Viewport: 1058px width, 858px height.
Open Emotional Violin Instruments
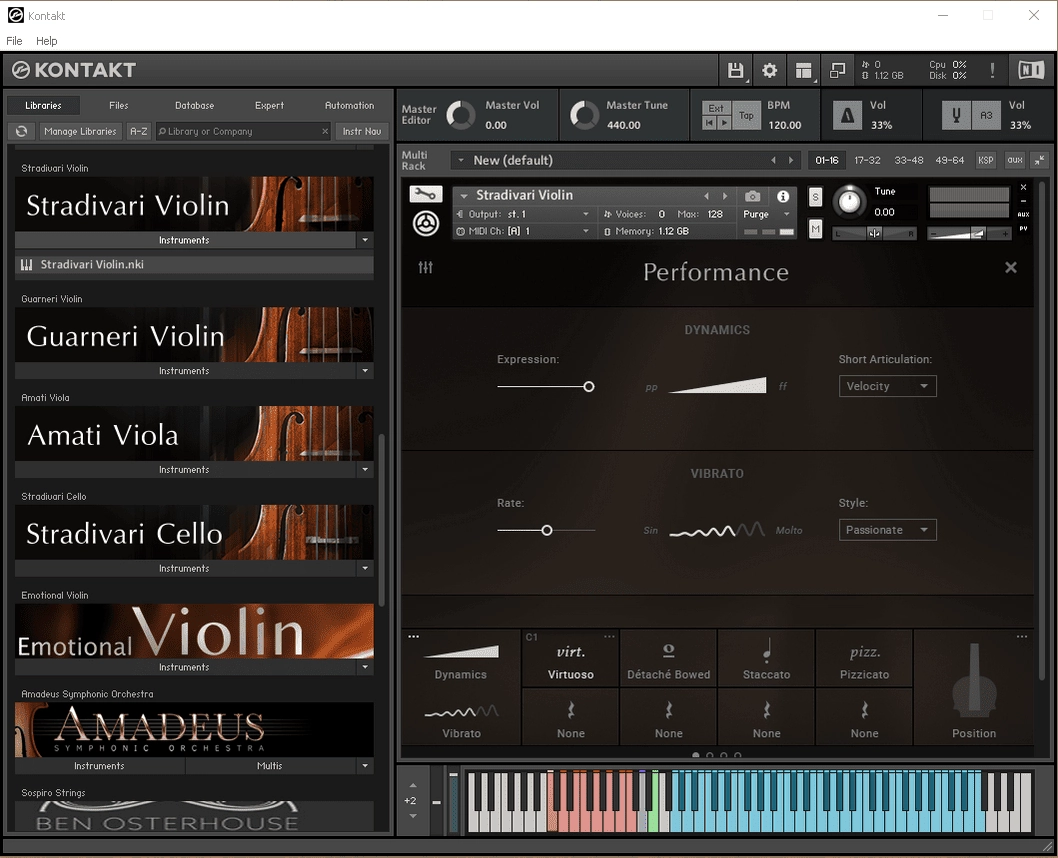(185, 667)
